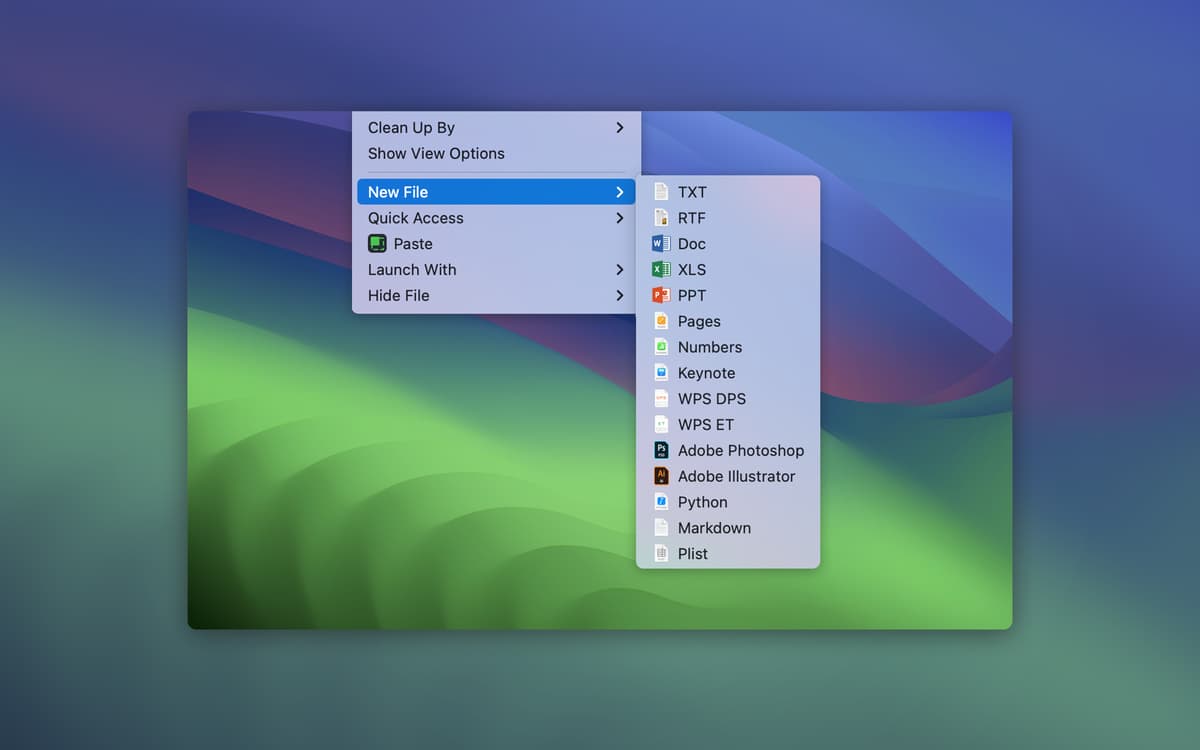Click the PowerPoint icon beside PPT
The width and height of the screenshot is (1200, 750).
coord(661,296)
